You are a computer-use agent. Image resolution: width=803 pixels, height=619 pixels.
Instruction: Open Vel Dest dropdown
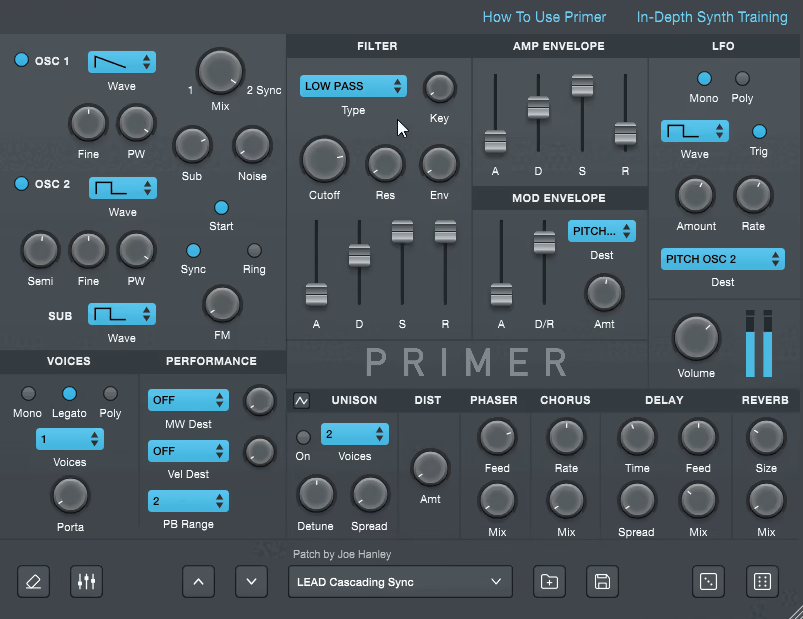tap(188, 451)
